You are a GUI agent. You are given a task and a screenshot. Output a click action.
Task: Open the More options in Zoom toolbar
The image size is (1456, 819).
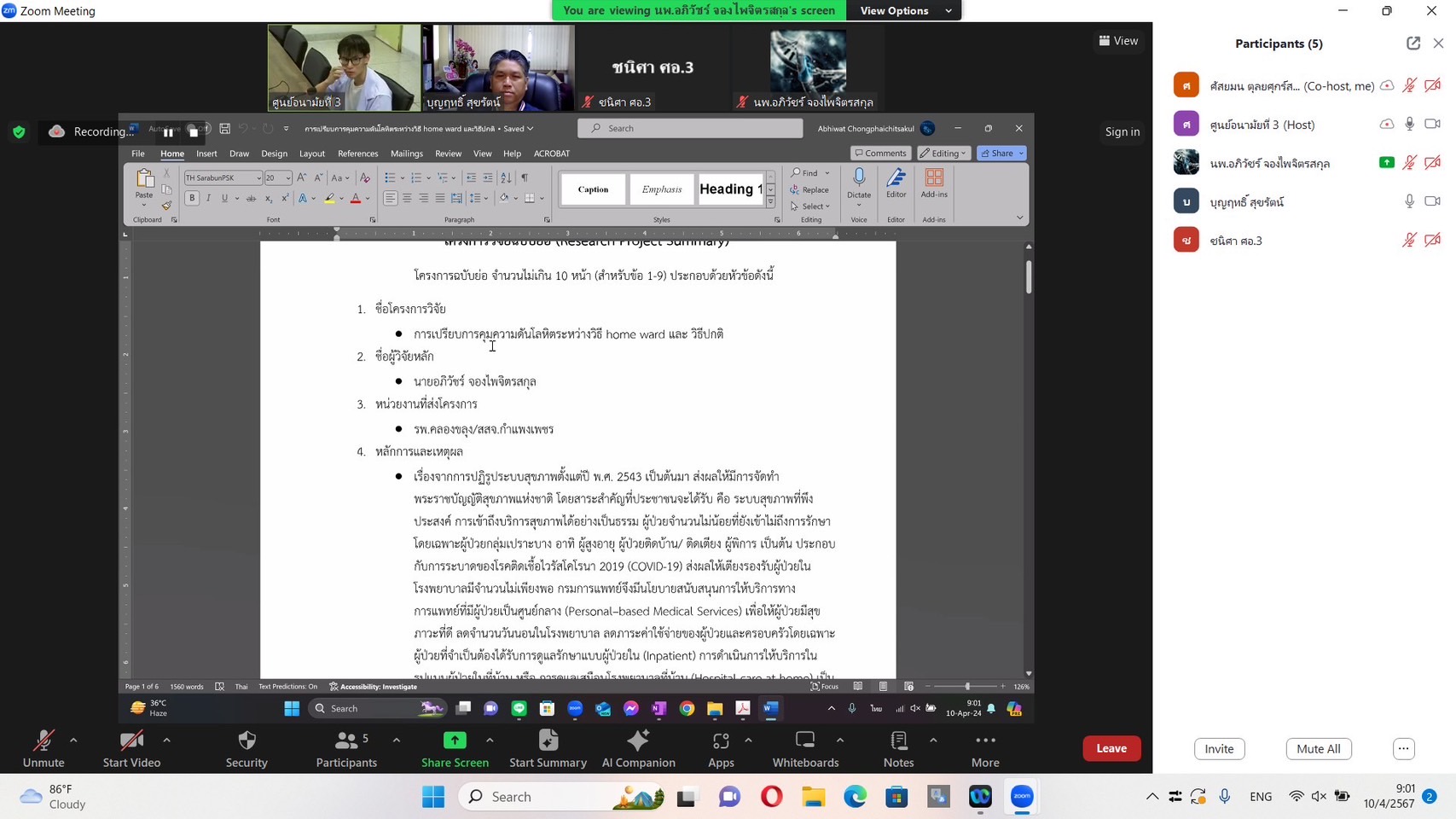(985, 748)
